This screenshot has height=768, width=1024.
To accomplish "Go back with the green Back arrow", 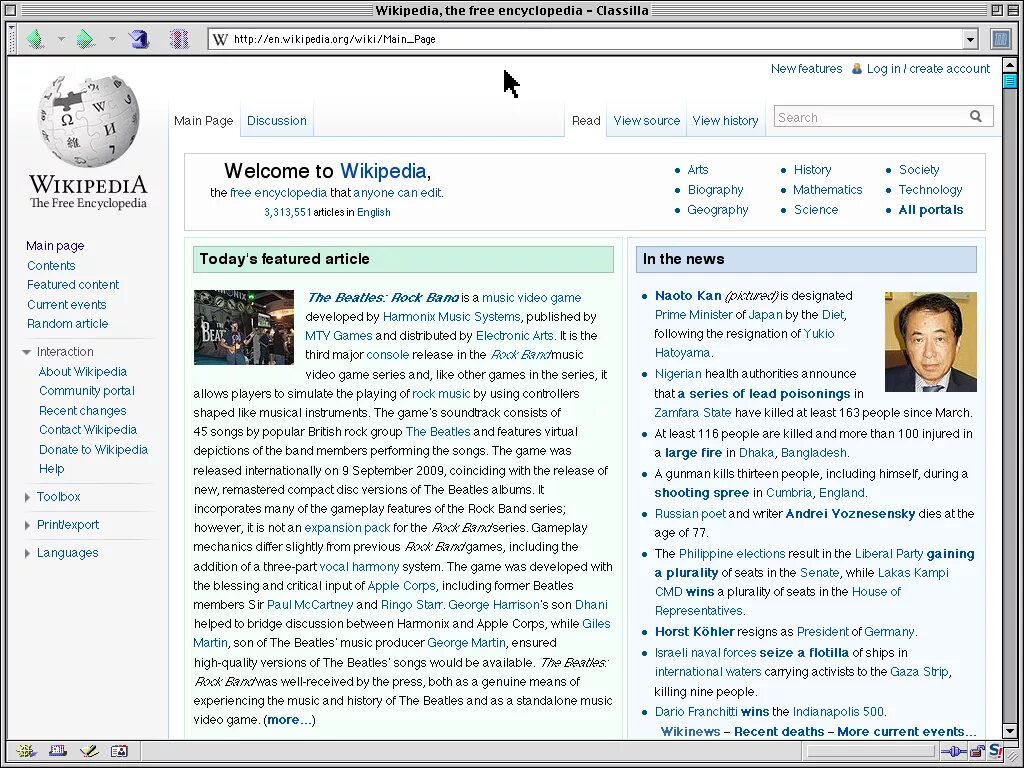I will click(x=35, y=39).
